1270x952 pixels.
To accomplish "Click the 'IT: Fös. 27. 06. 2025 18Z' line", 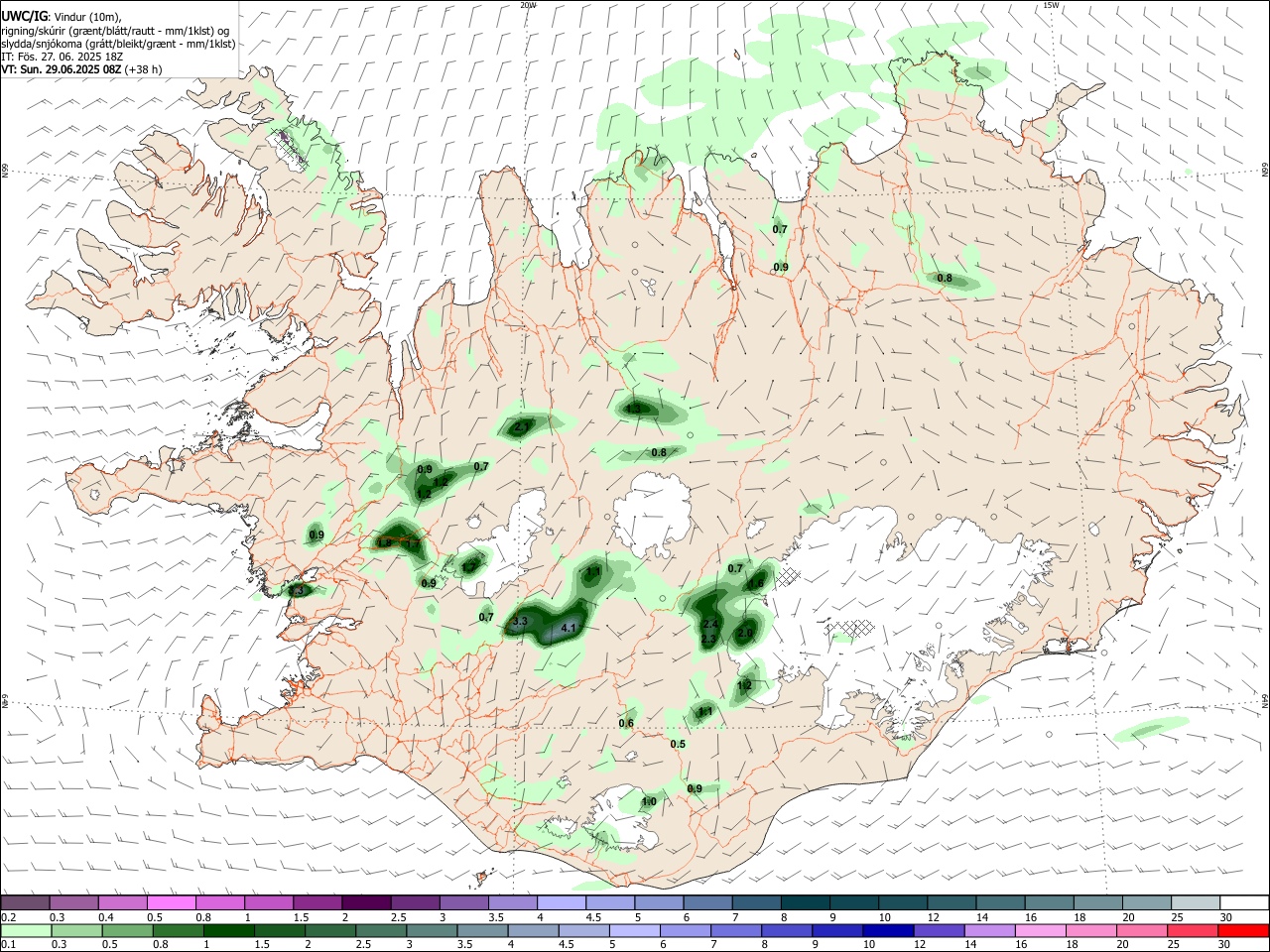I will click(62, 57).
